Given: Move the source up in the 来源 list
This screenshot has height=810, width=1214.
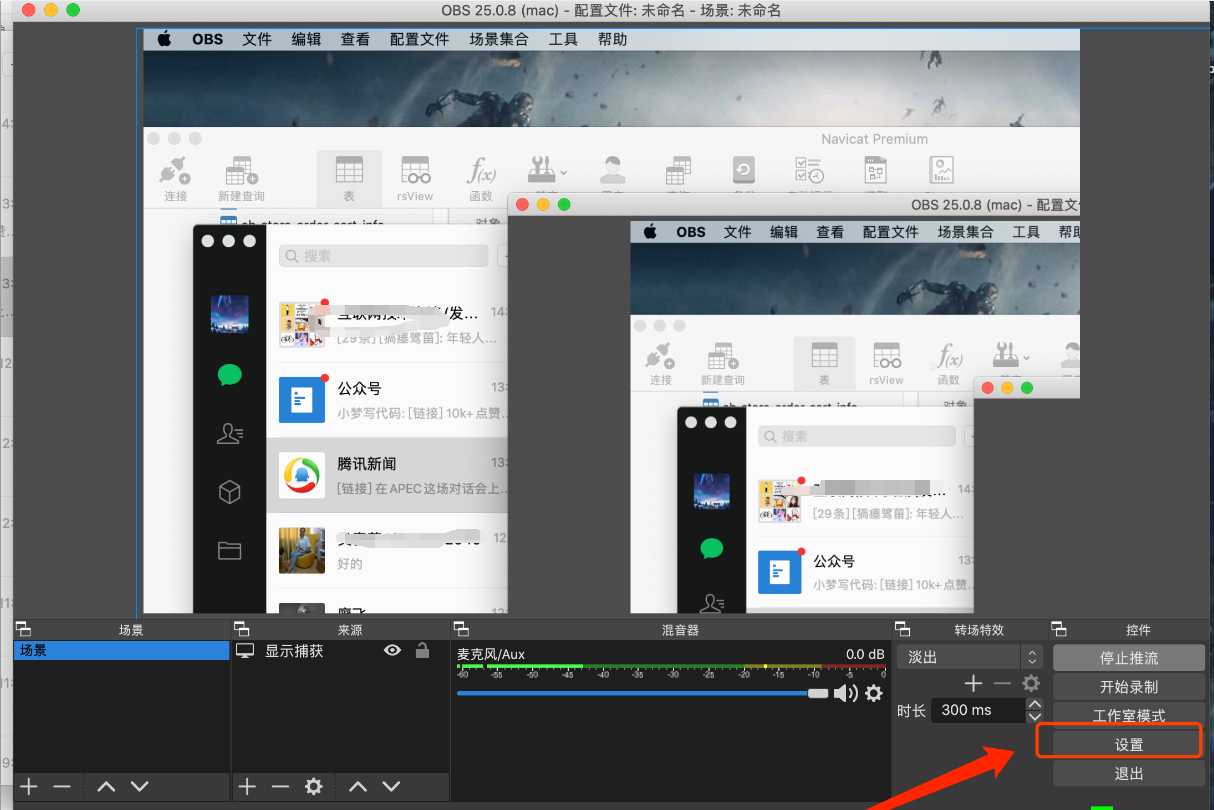Looking at the screenshot, I should click(358, 786).
